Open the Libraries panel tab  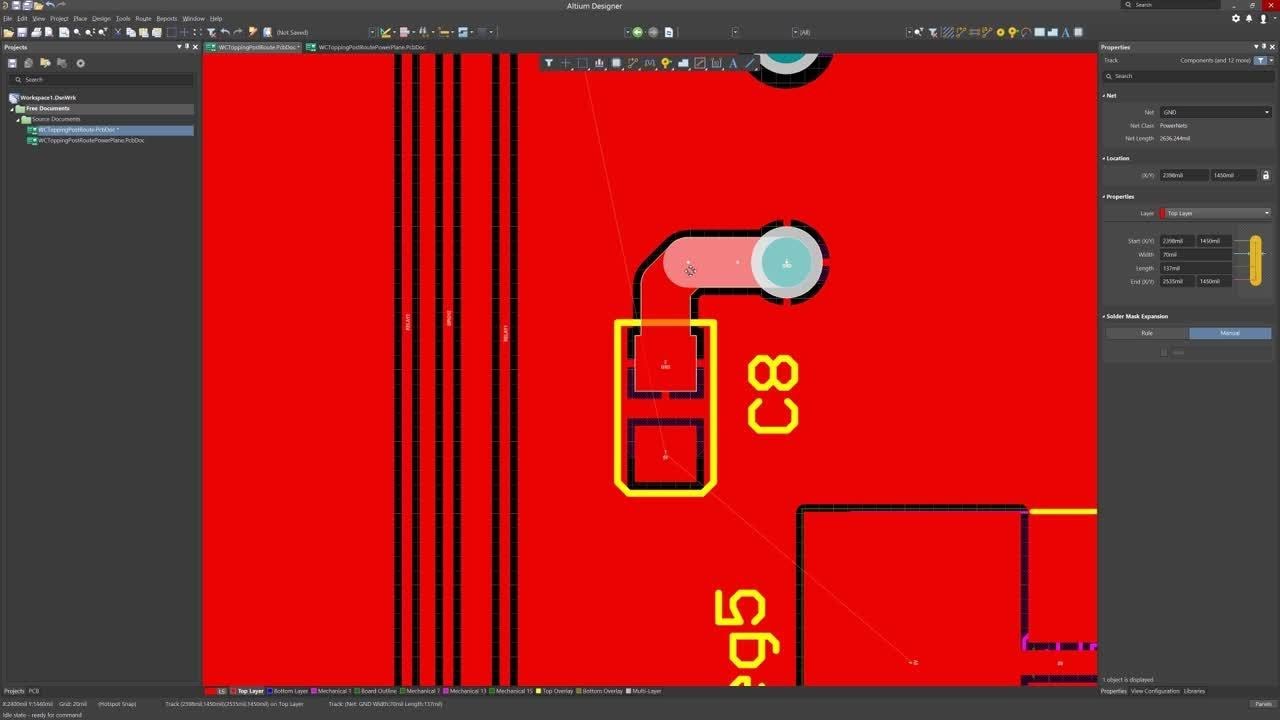coord(1194,691)
